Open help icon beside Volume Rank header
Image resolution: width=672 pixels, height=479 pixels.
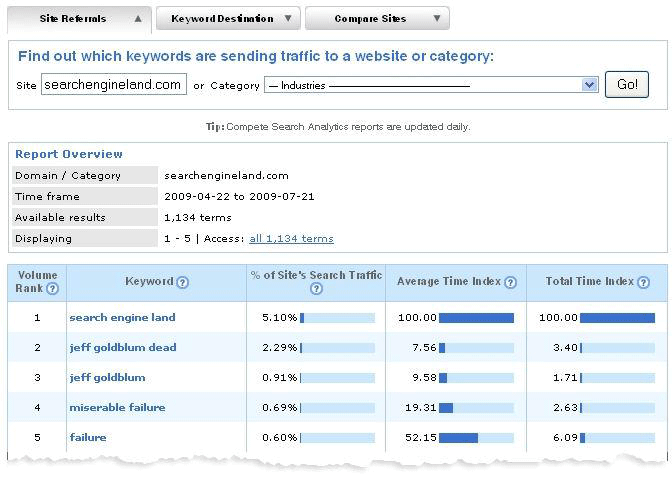point(52,288)
